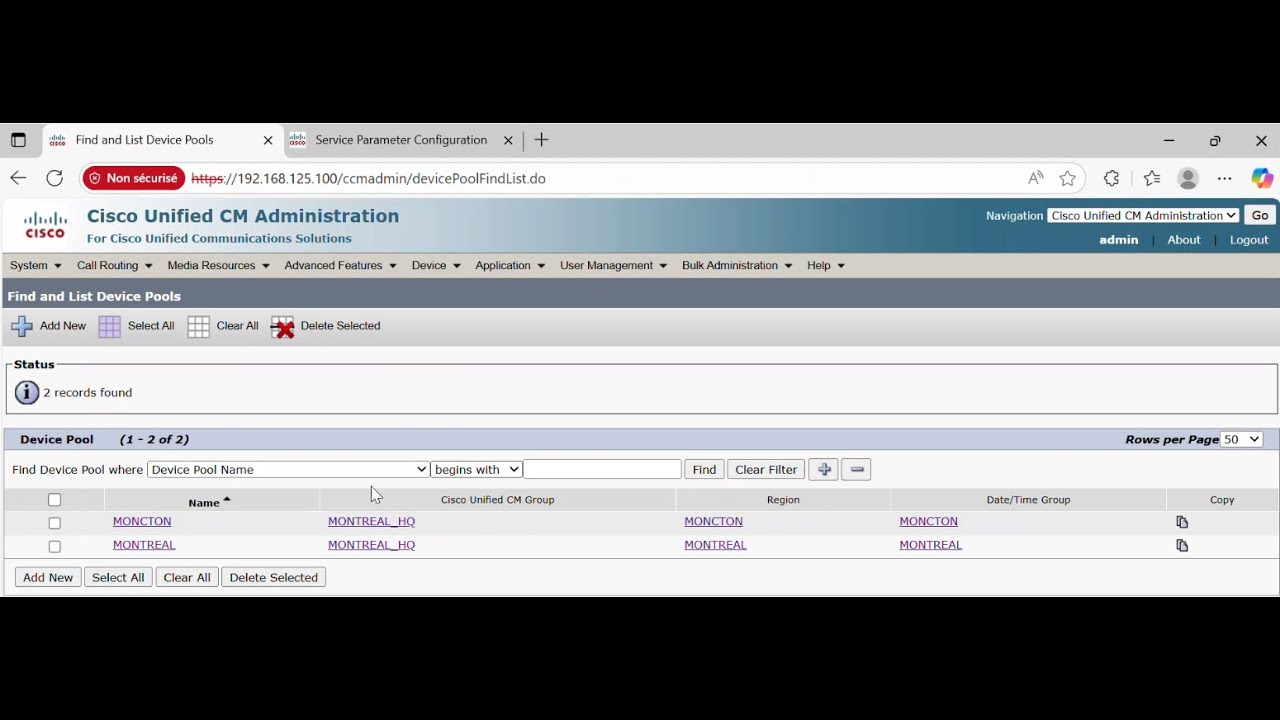Open the Copilot sidebar icon

1262,178
